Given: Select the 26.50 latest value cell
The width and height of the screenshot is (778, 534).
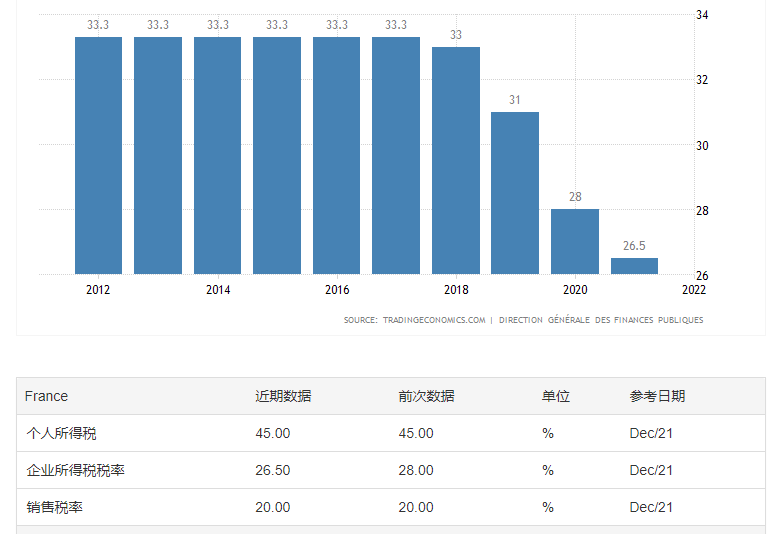Looking at the screenshot, I should point(273,470).
